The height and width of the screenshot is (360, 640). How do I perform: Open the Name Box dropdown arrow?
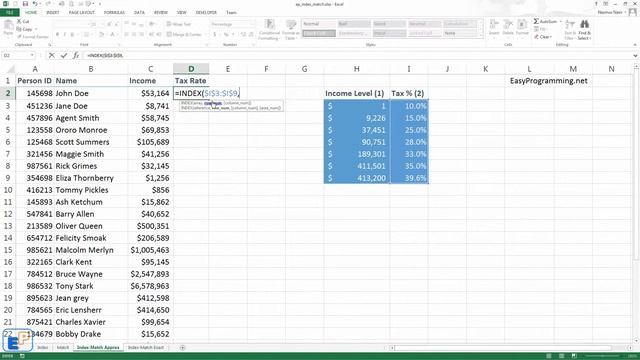click(x=32, y=55)
